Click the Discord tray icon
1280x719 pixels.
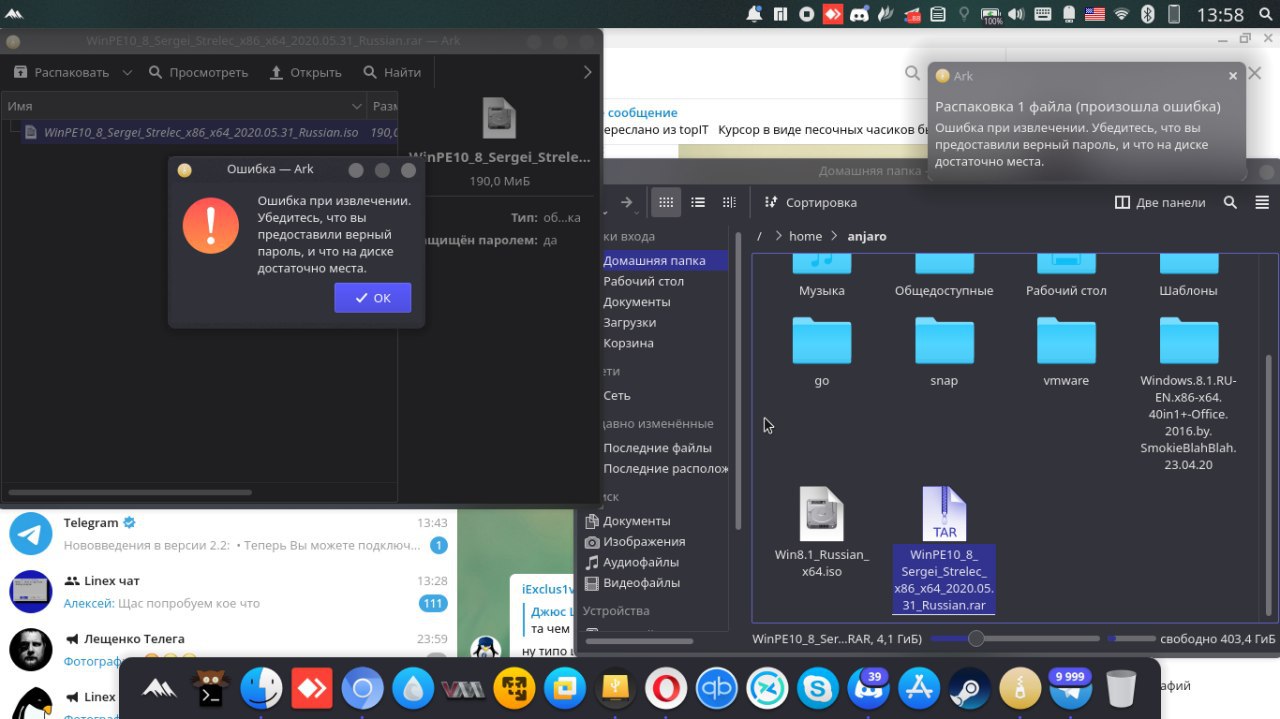(858, 14)
